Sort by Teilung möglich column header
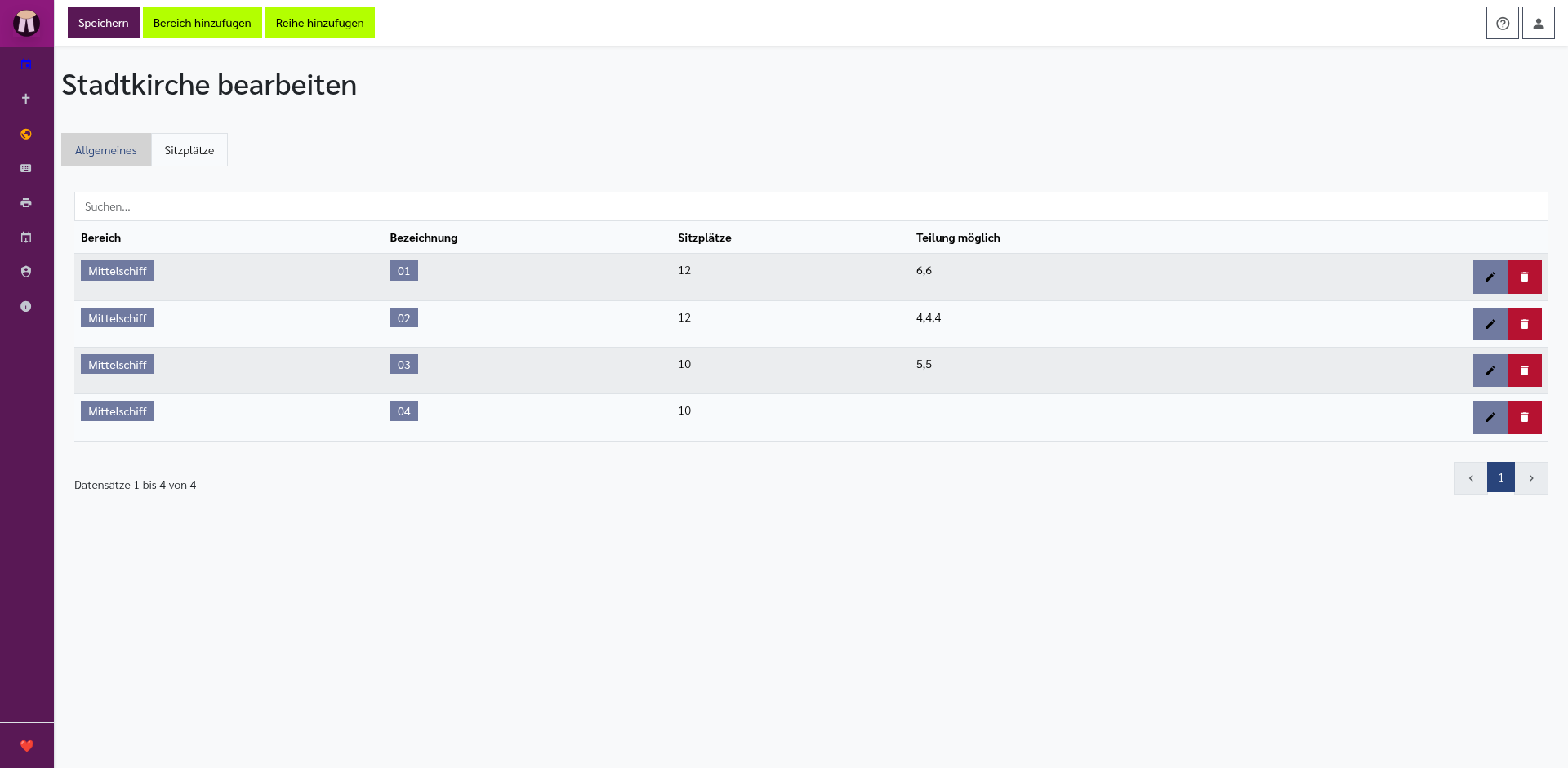 tap(958, 238)
